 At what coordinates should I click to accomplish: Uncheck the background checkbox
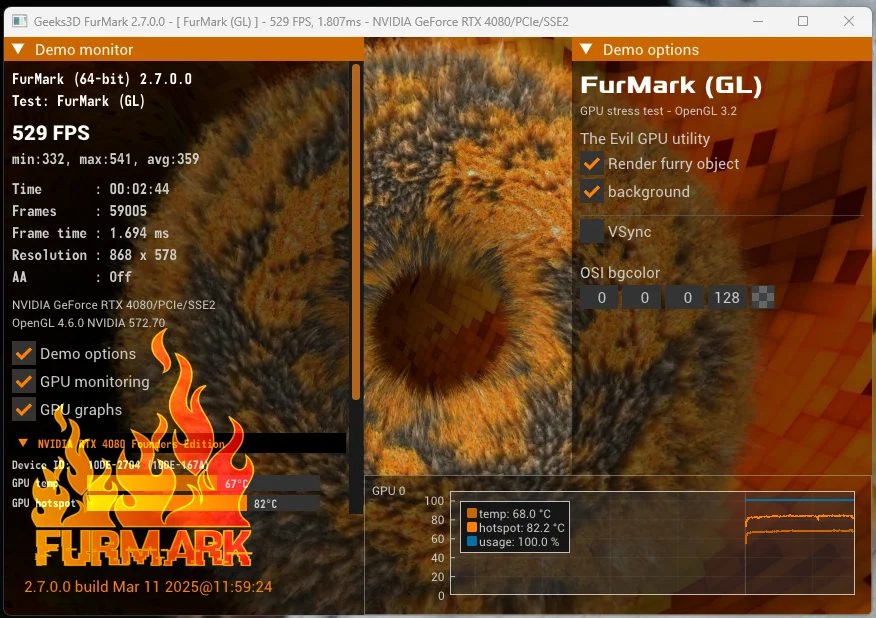pyautogui.click(x=592, y=192)
